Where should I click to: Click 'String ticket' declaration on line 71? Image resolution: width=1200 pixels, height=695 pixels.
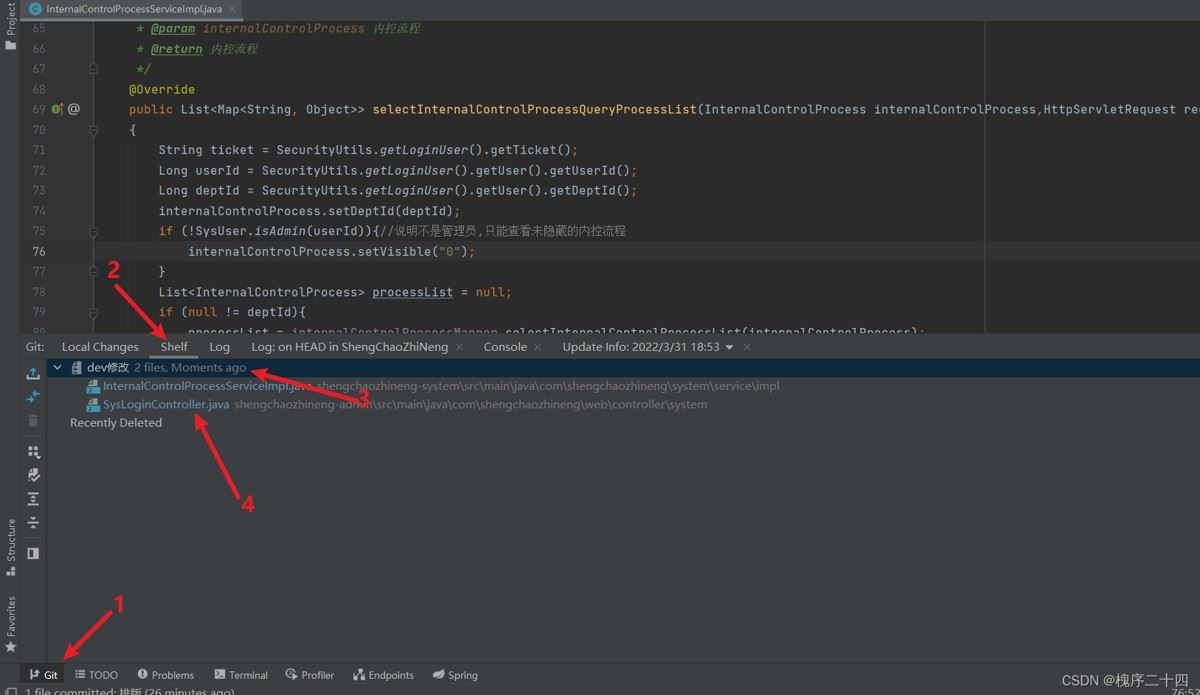pos(206,150)
